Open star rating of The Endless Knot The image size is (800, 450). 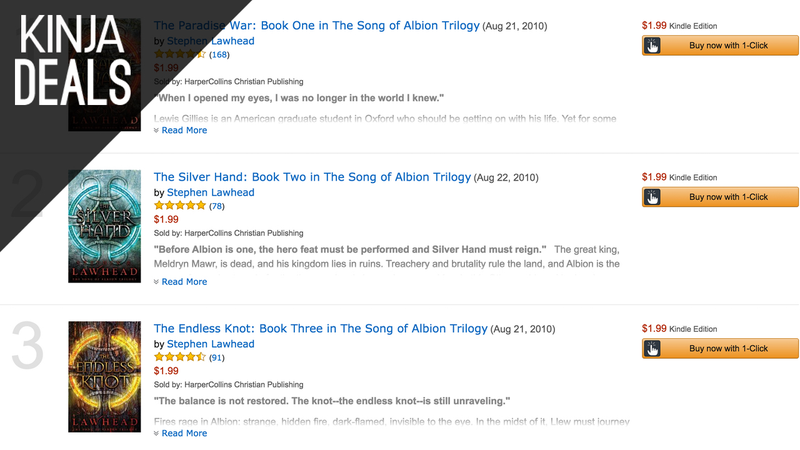click(x=180, y=357)
